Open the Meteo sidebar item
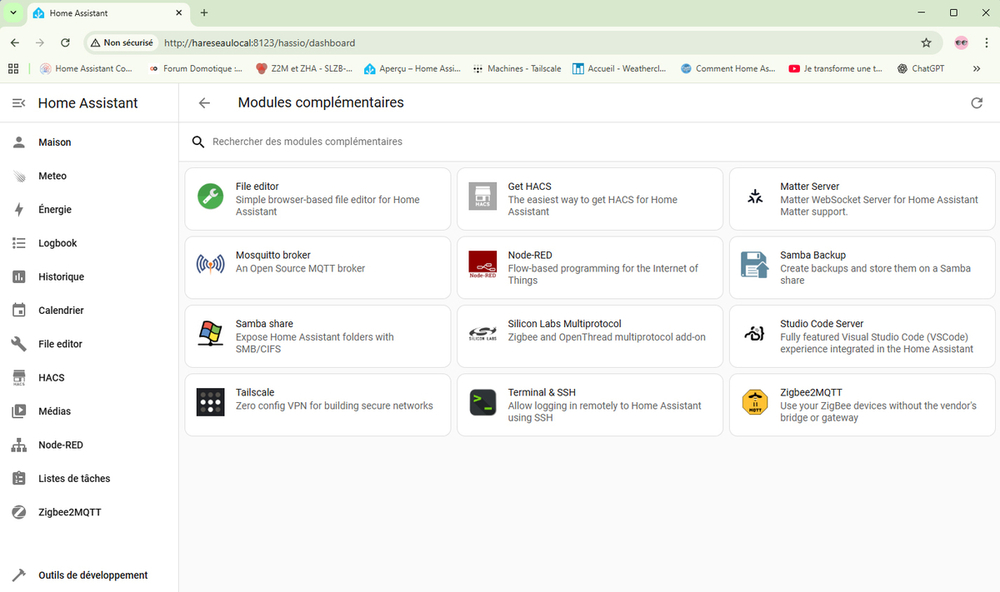Image resolution: width=1000 pixels, height=592 pixels. [89, 176]
